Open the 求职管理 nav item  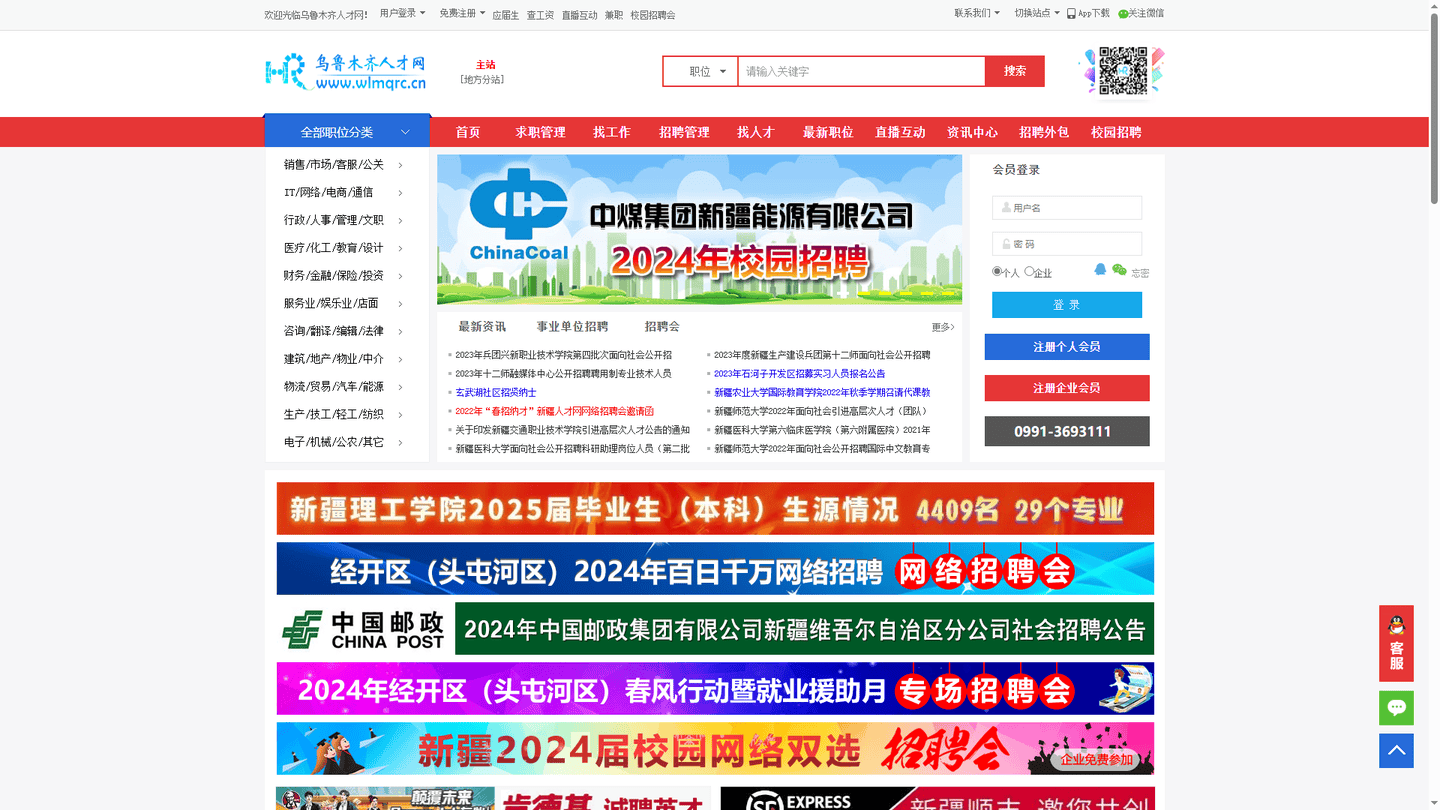click(540, 132)
